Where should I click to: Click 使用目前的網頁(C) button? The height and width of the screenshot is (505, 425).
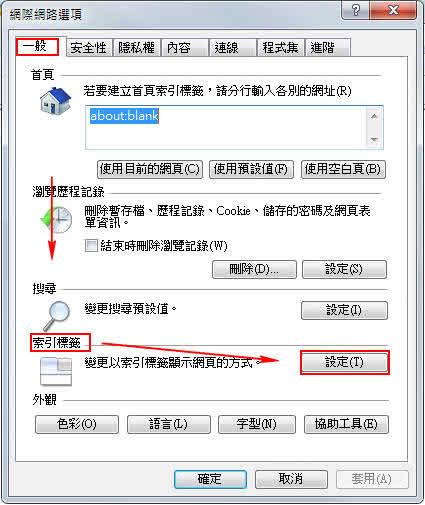150,169
